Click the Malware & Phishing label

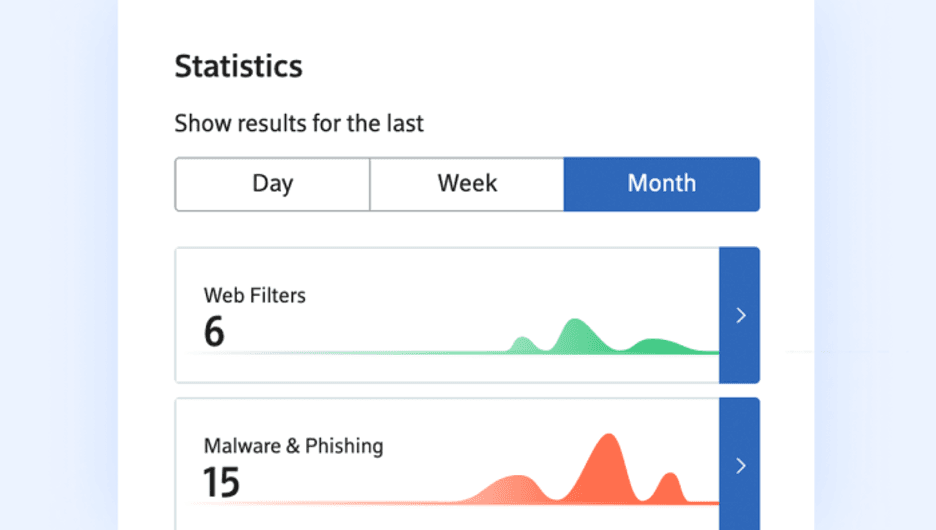[x=293, y=446]
